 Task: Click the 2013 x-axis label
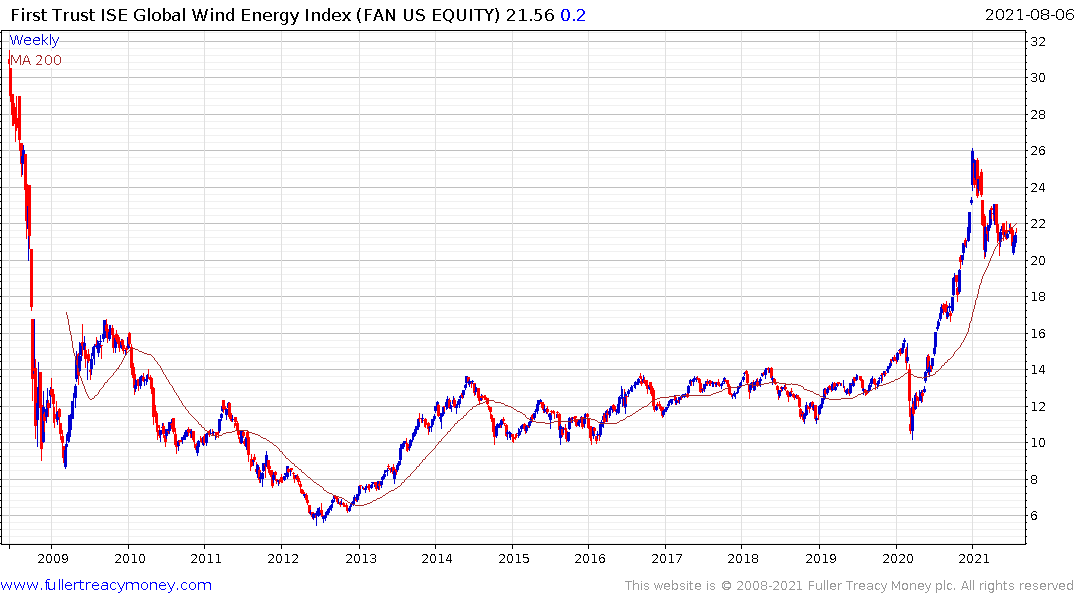361,558
